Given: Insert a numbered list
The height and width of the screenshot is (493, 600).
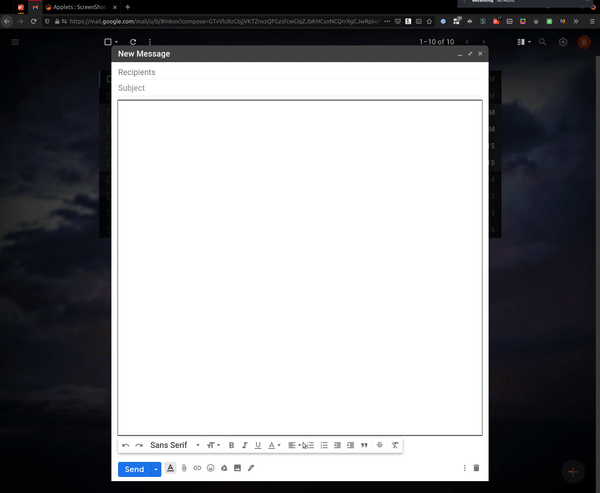Looking at the screenshot, I should [x=310, y=445].
